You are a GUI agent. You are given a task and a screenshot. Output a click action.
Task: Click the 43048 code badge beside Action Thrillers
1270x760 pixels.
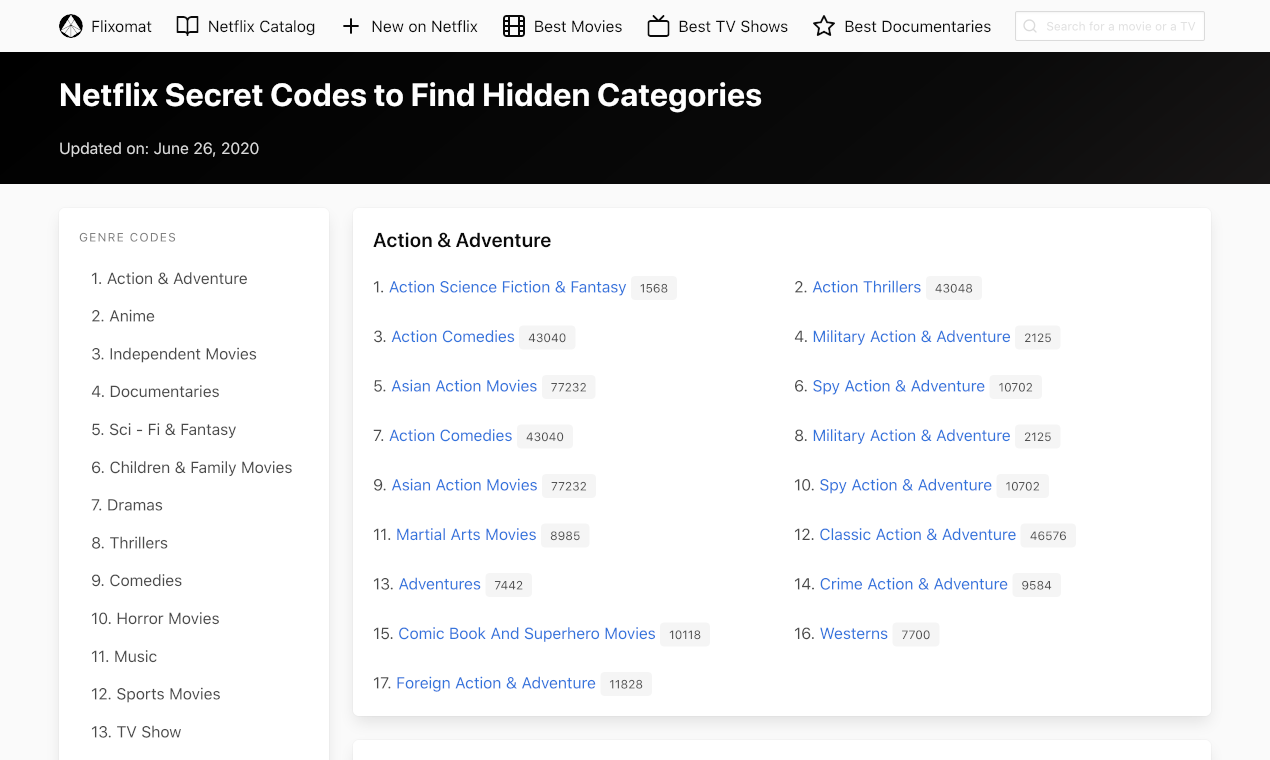coord(953,288)
